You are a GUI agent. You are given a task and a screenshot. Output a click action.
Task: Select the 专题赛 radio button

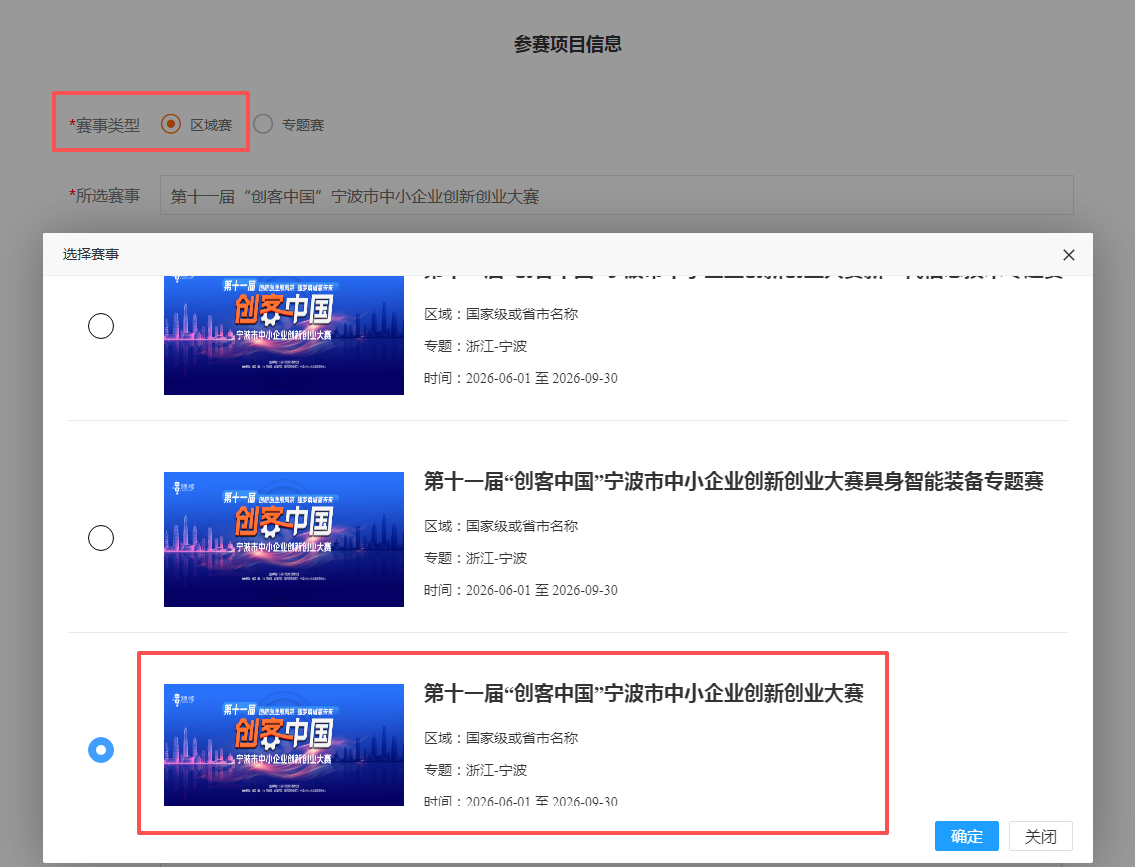pyautogui.click(x=263, y=124)
